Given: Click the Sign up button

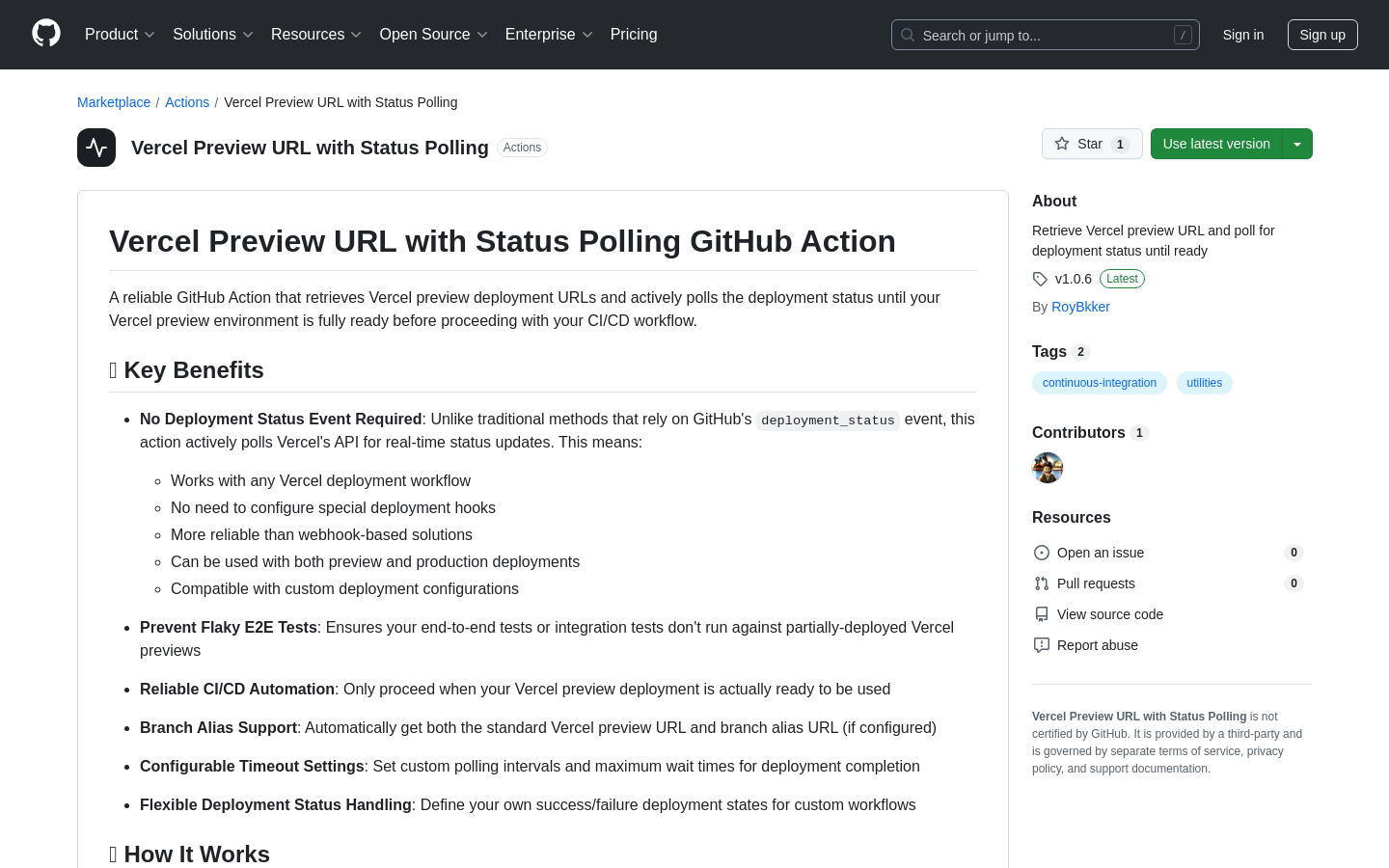Looking at the screenshot, I should (x=1322, y=35).
